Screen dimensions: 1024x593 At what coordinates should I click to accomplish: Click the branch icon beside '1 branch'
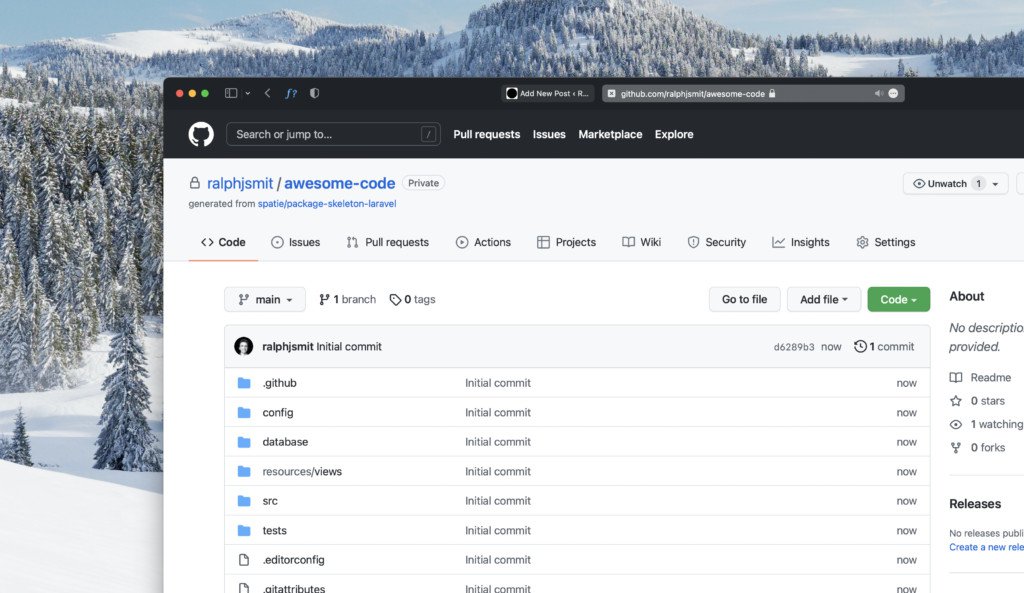click(x=324, y=299)
